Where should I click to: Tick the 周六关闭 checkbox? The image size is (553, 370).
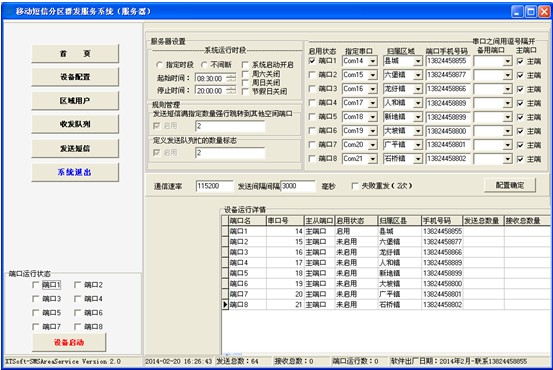(x=245, y=74)
